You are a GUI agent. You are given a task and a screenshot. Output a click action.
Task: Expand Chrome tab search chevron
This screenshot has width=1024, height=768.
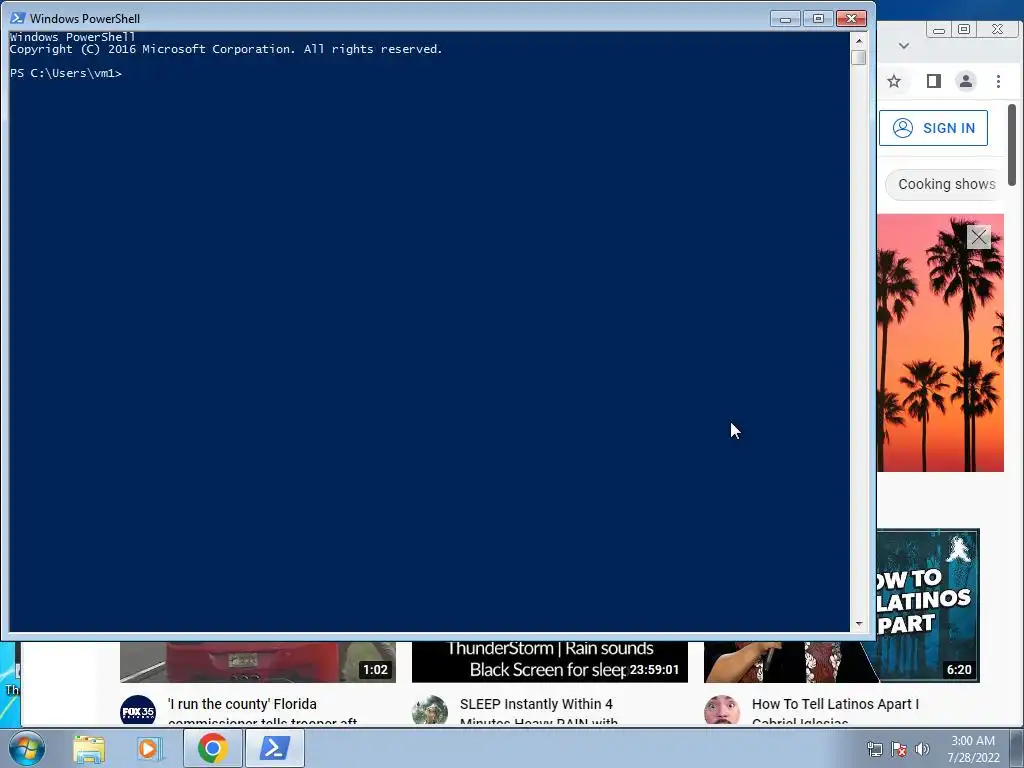(904, 46)
